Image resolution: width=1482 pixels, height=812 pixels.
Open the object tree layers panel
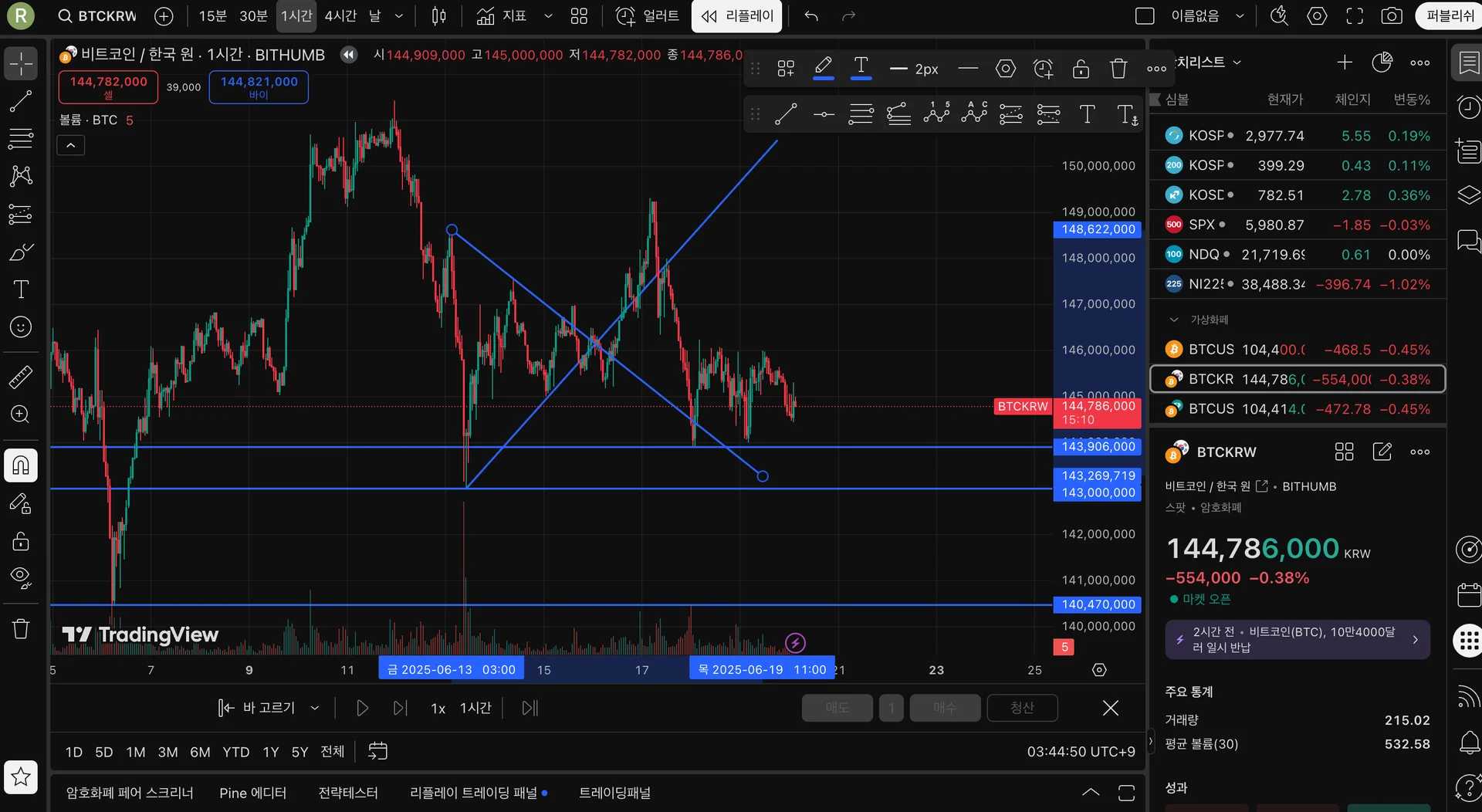pos(1468,195)
